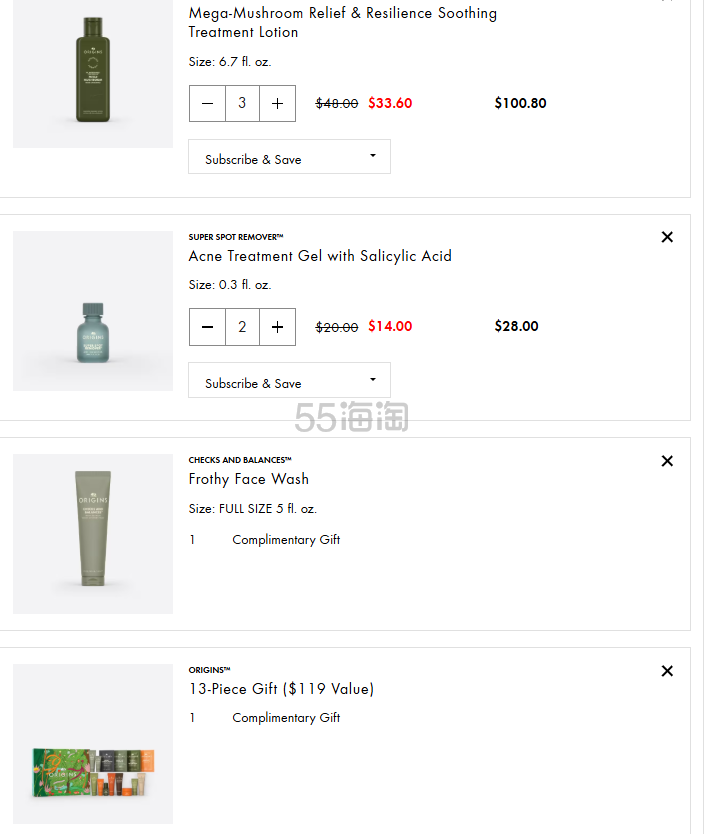Image resolution: width=704 pixels, height=834 pixels.
Task: Open Subscribe & Save dropdown for Acne Gel
Action: click(289, 381)
